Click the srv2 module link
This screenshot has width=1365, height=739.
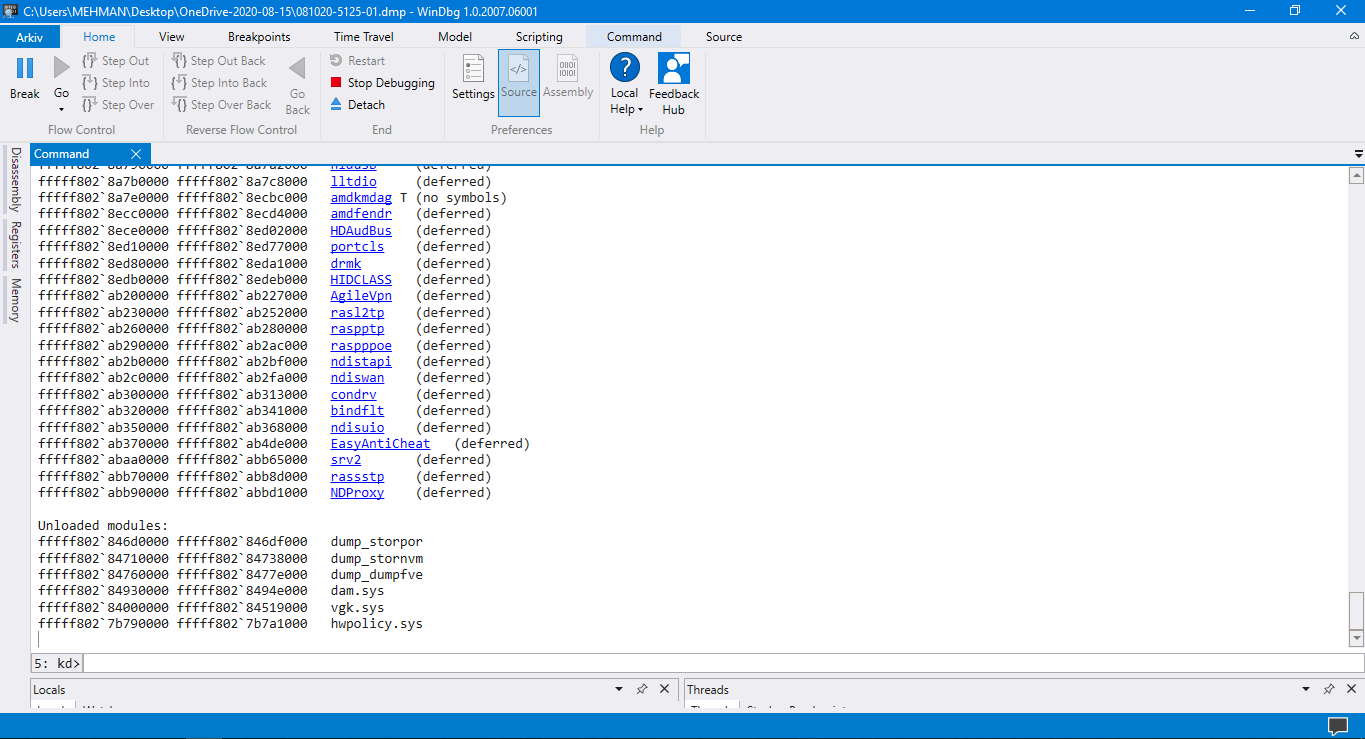346,460
